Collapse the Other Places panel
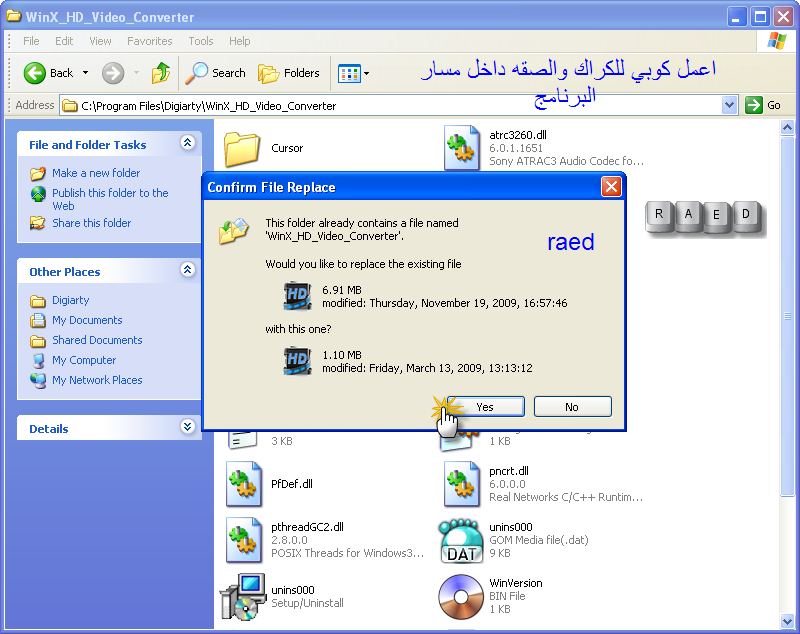The height and width of the screenshot is (634, 800). point(187,271)
